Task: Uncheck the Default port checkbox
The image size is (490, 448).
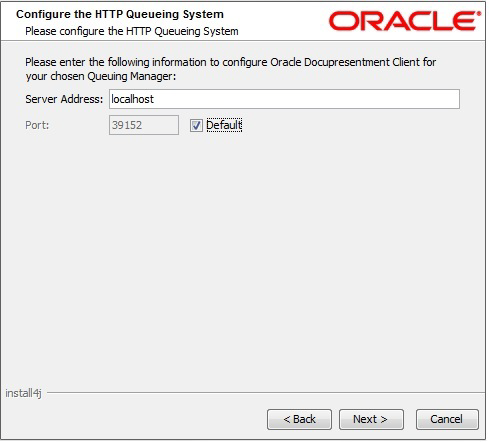Action: point(196,126)
